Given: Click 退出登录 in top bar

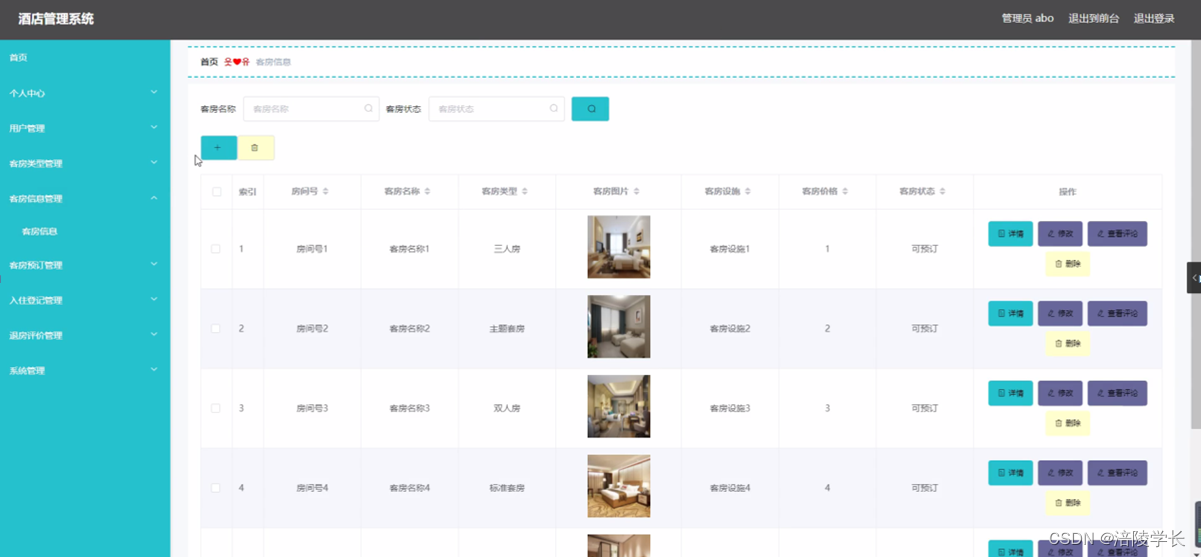Looking at the screenshot, I should click(1154, 18).
